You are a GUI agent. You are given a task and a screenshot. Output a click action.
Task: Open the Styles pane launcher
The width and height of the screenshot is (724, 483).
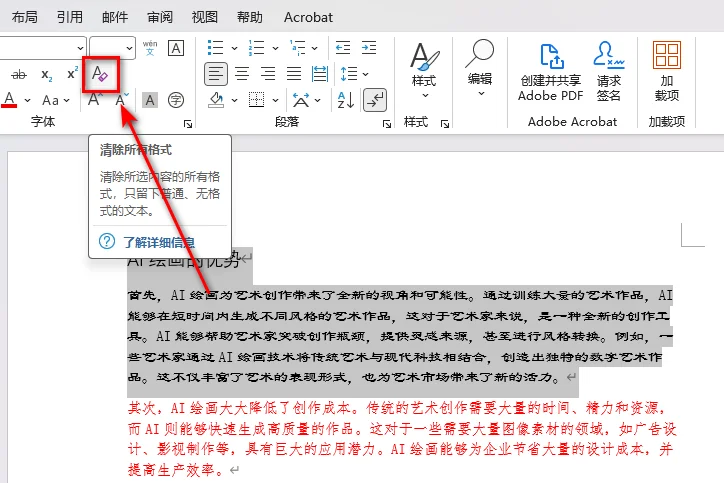pos(445,124)
